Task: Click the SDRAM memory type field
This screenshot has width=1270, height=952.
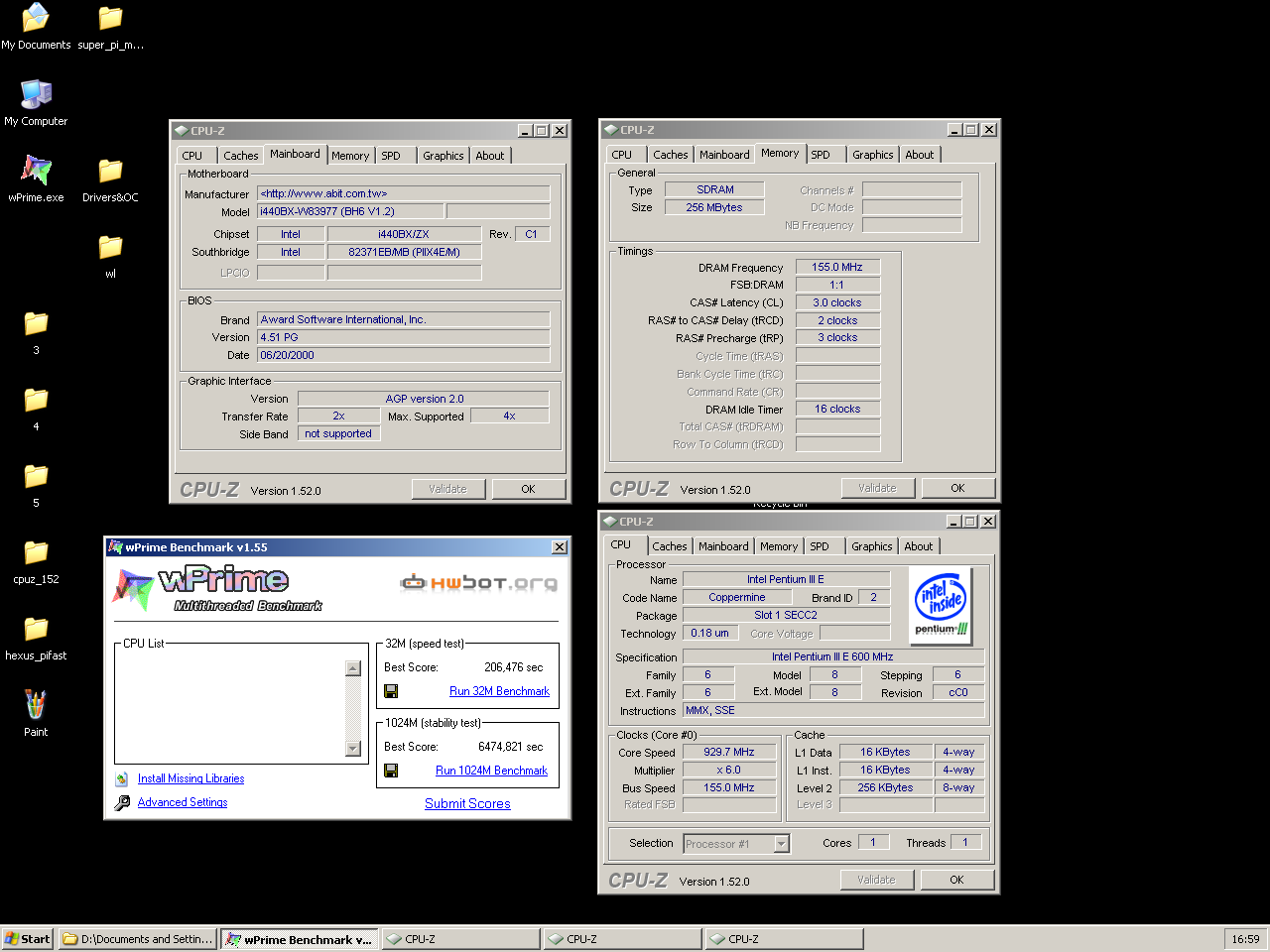Action: [x=715, y=189]
